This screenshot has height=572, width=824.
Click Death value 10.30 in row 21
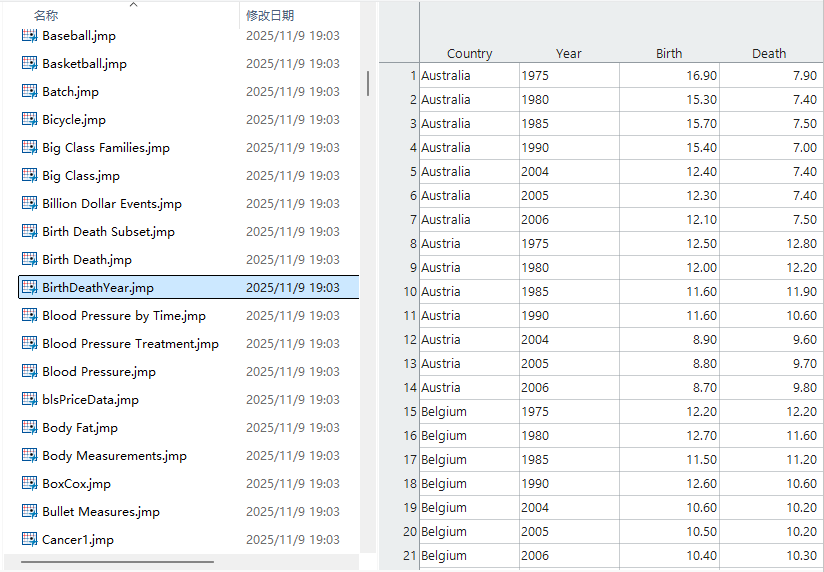click(769, 556)
